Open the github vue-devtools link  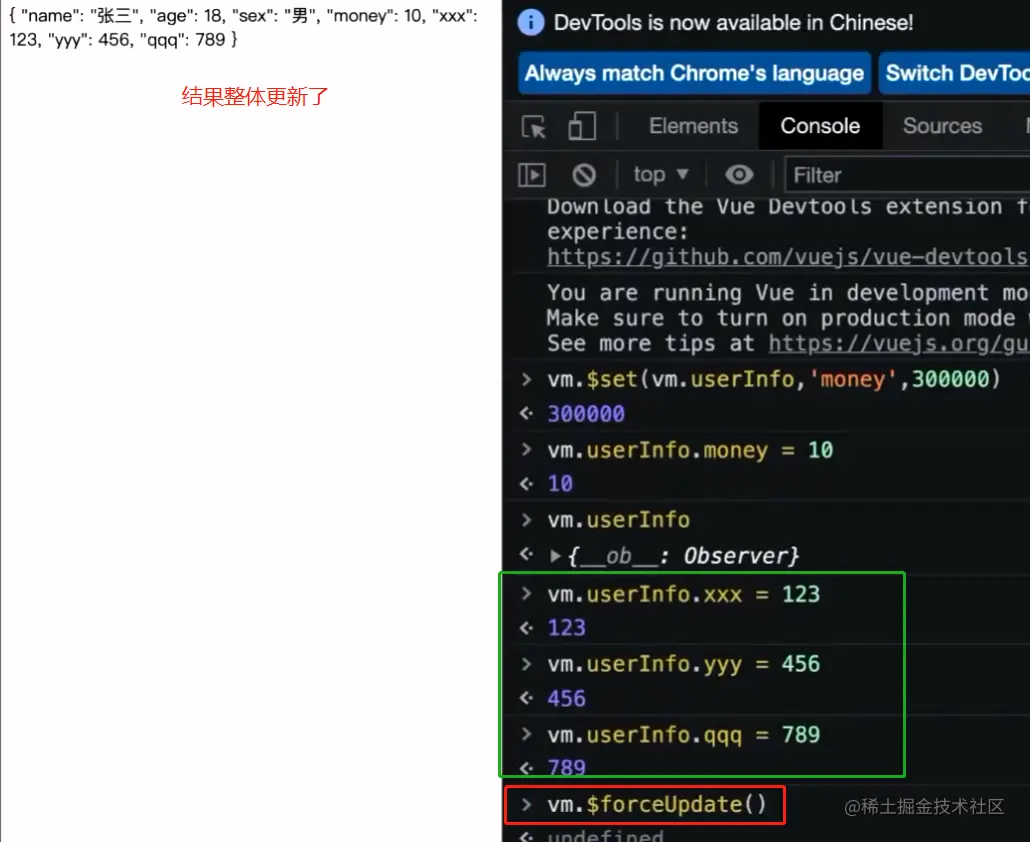[788, 257]
